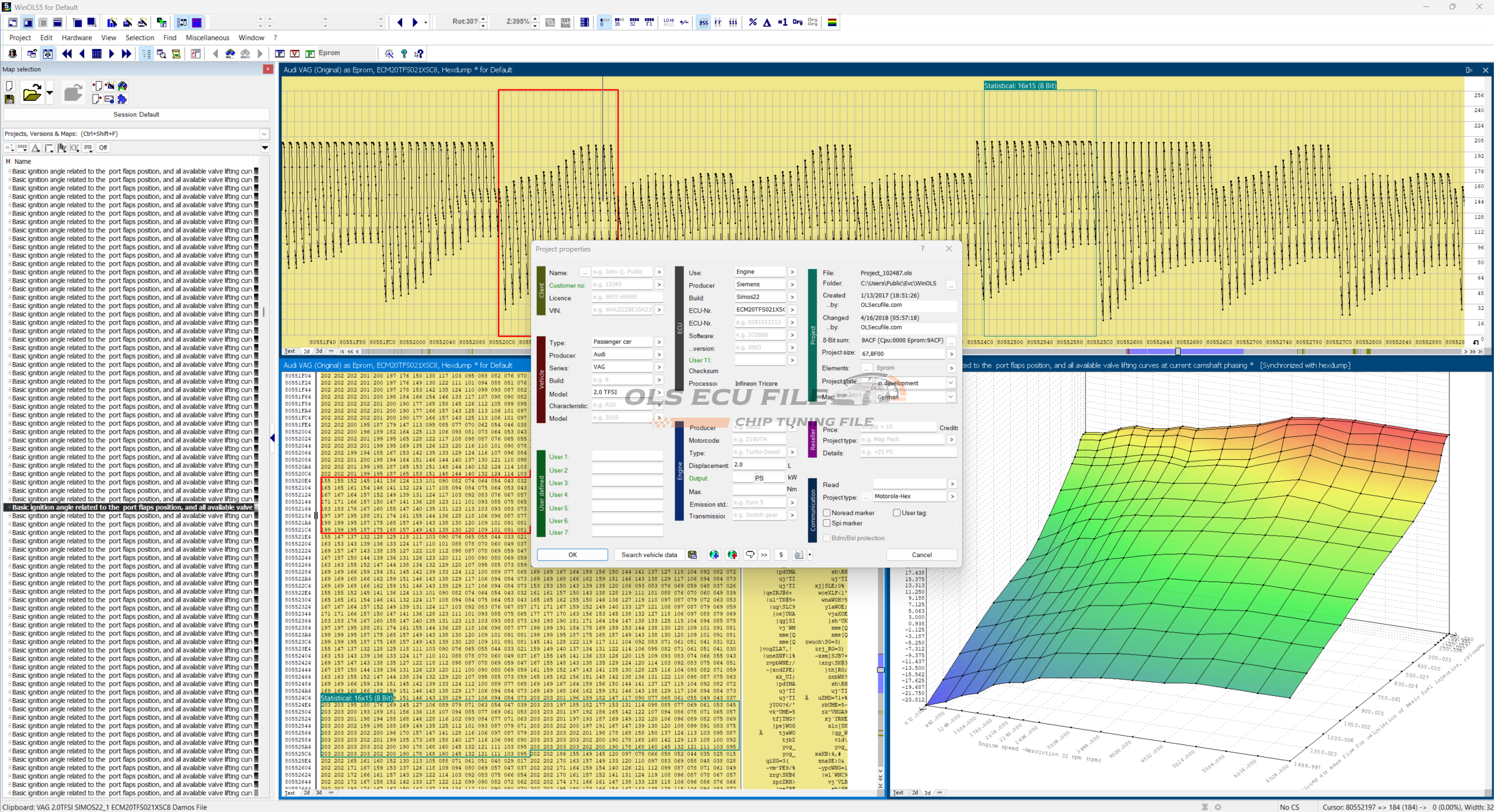The width and height of the screenshot is (1494, 812).
Task: Click the speech bubble comment icon in dialog
Action: pyautogui.click(x=750, y=555)
